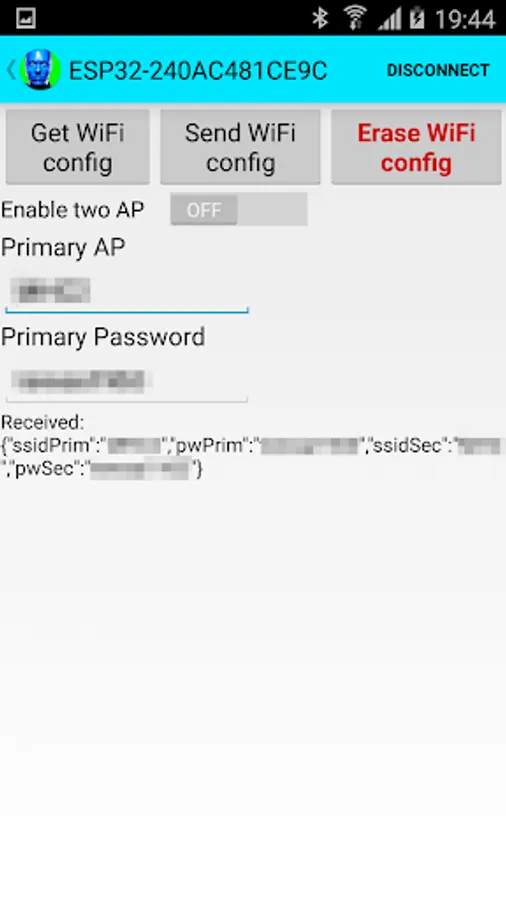506x900 pixels.
Task: Tap the Bluetooth status bar icon
Action: [320, 18]
